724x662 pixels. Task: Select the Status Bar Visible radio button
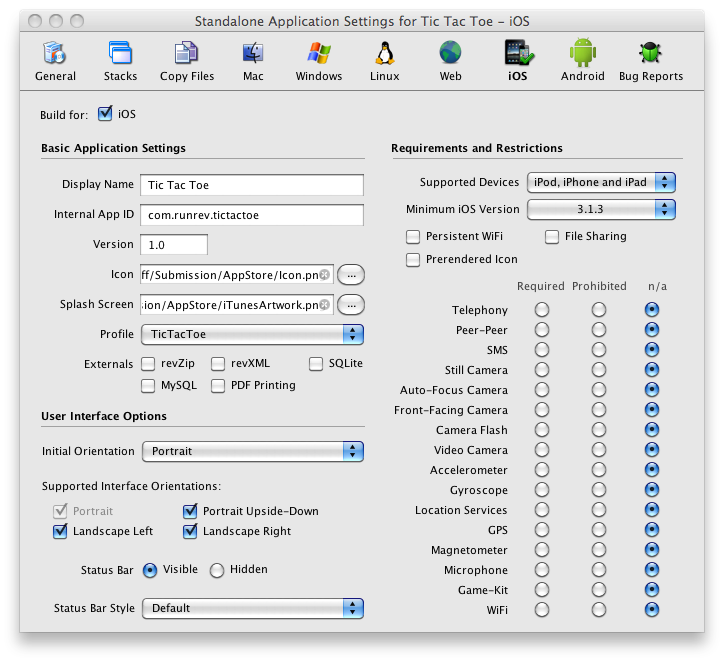[x=150, y=571]
